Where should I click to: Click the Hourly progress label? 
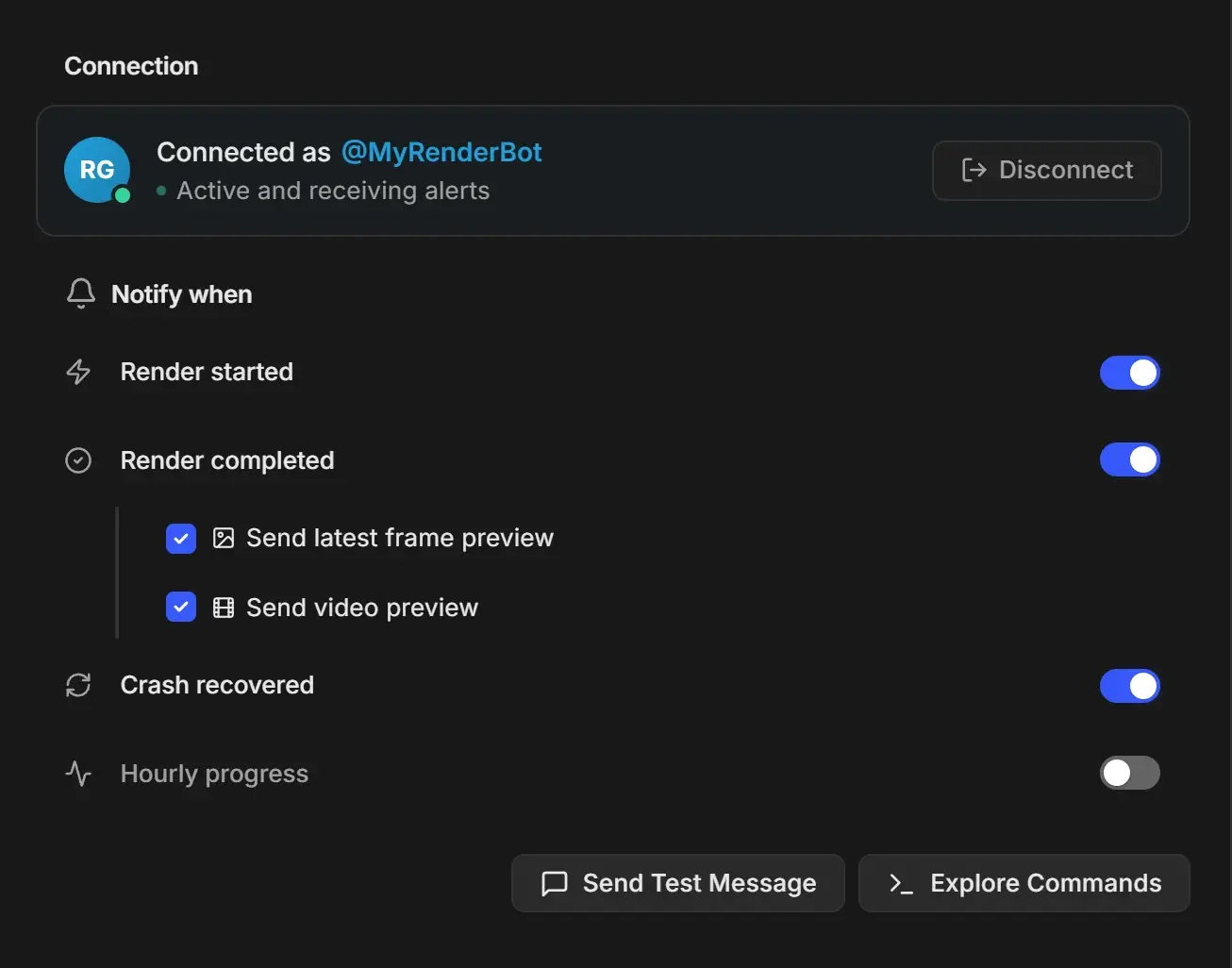pos(214,774)
